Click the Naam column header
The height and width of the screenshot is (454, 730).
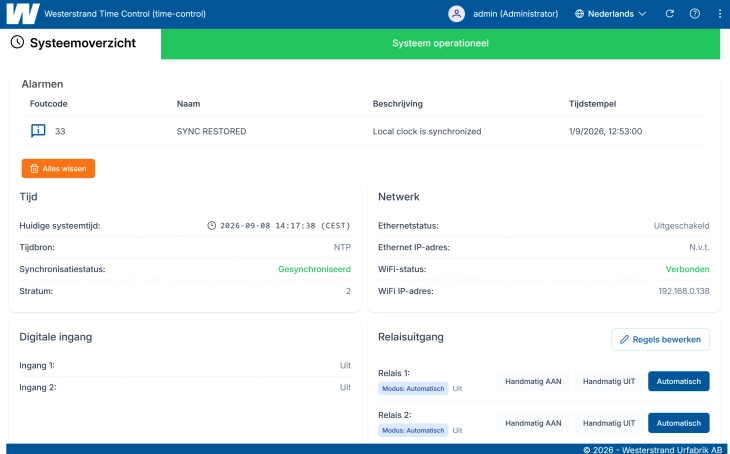tap(189, 104)
